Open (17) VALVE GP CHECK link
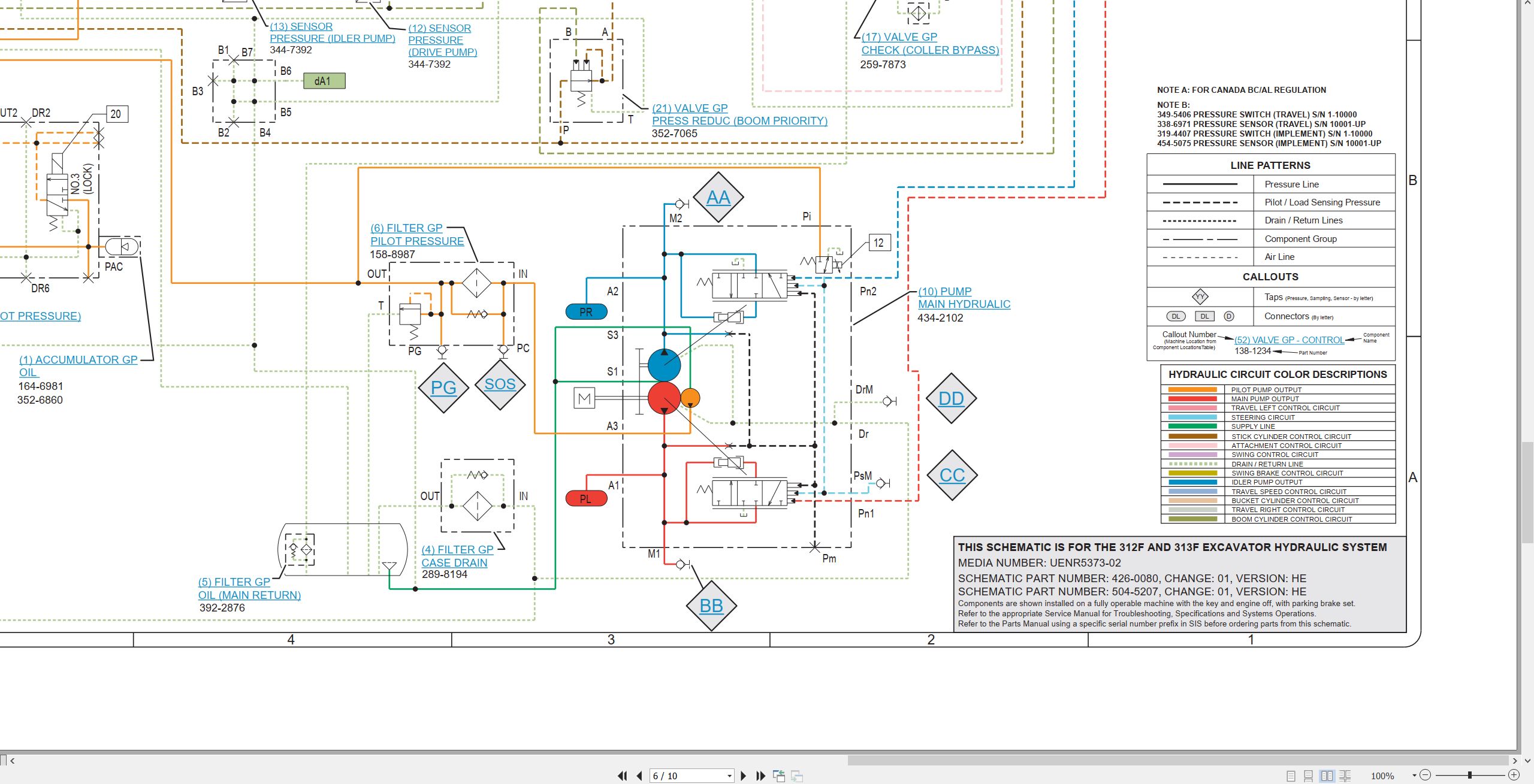Image resolution: width=1534 pixels, height=784 pixels. tap(930, 44)
